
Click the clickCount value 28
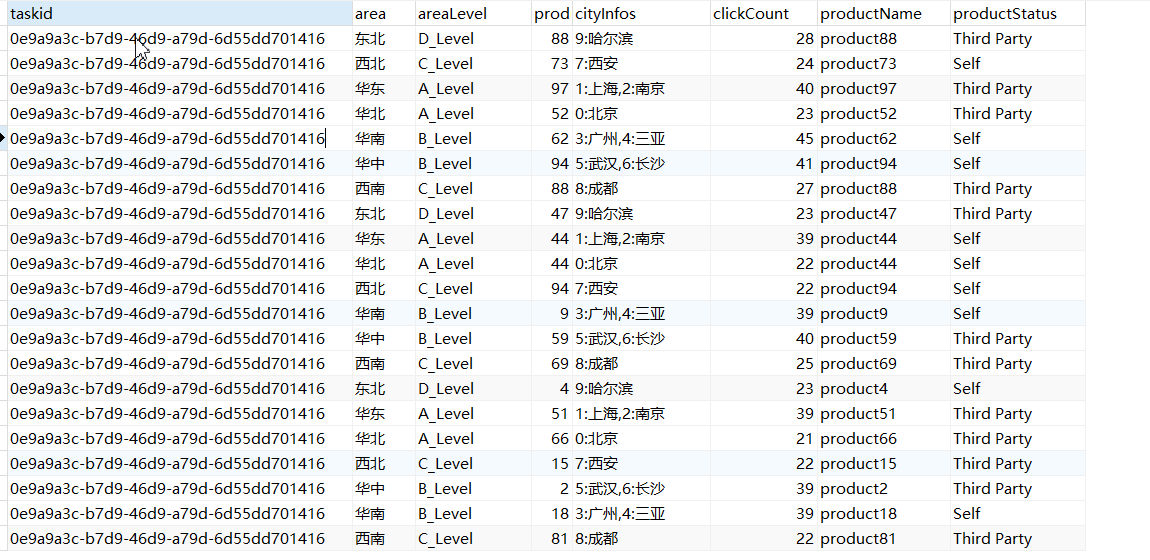763,39
